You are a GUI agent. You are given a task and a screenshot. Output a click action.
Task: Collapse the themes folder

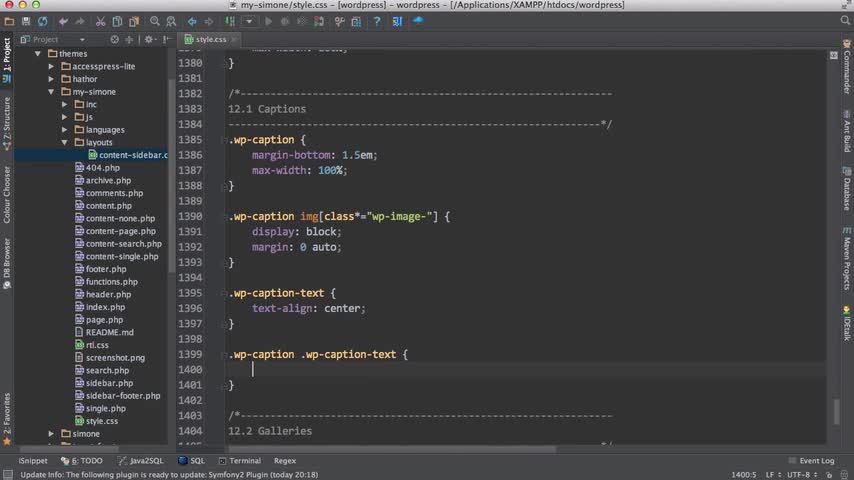click(x=38, y=53)
